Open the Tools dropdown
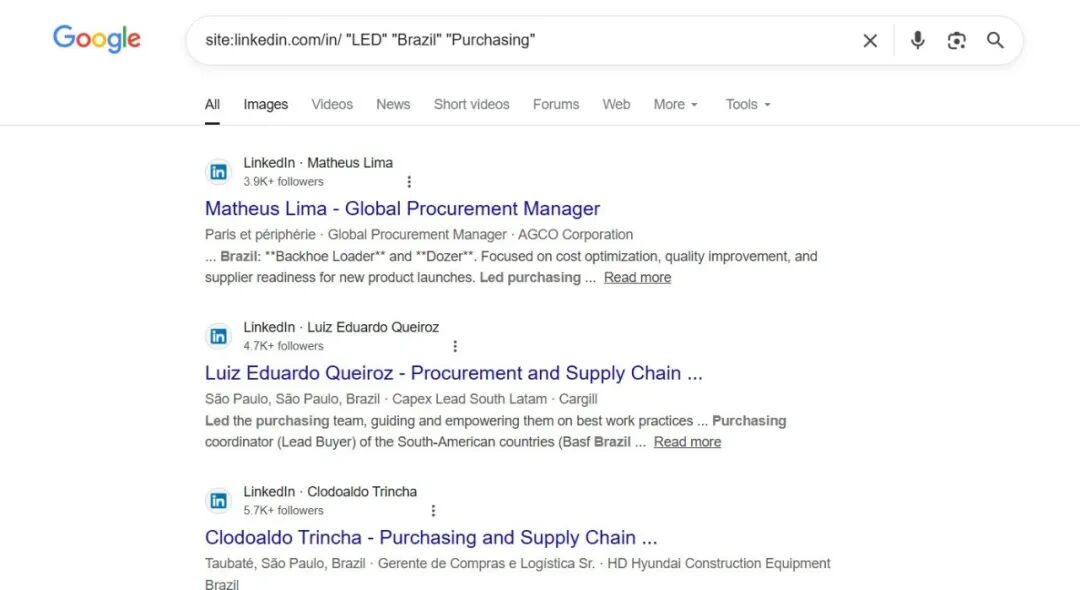Image resolution: width=1080 pixels, height=590 pixels. 748,104
